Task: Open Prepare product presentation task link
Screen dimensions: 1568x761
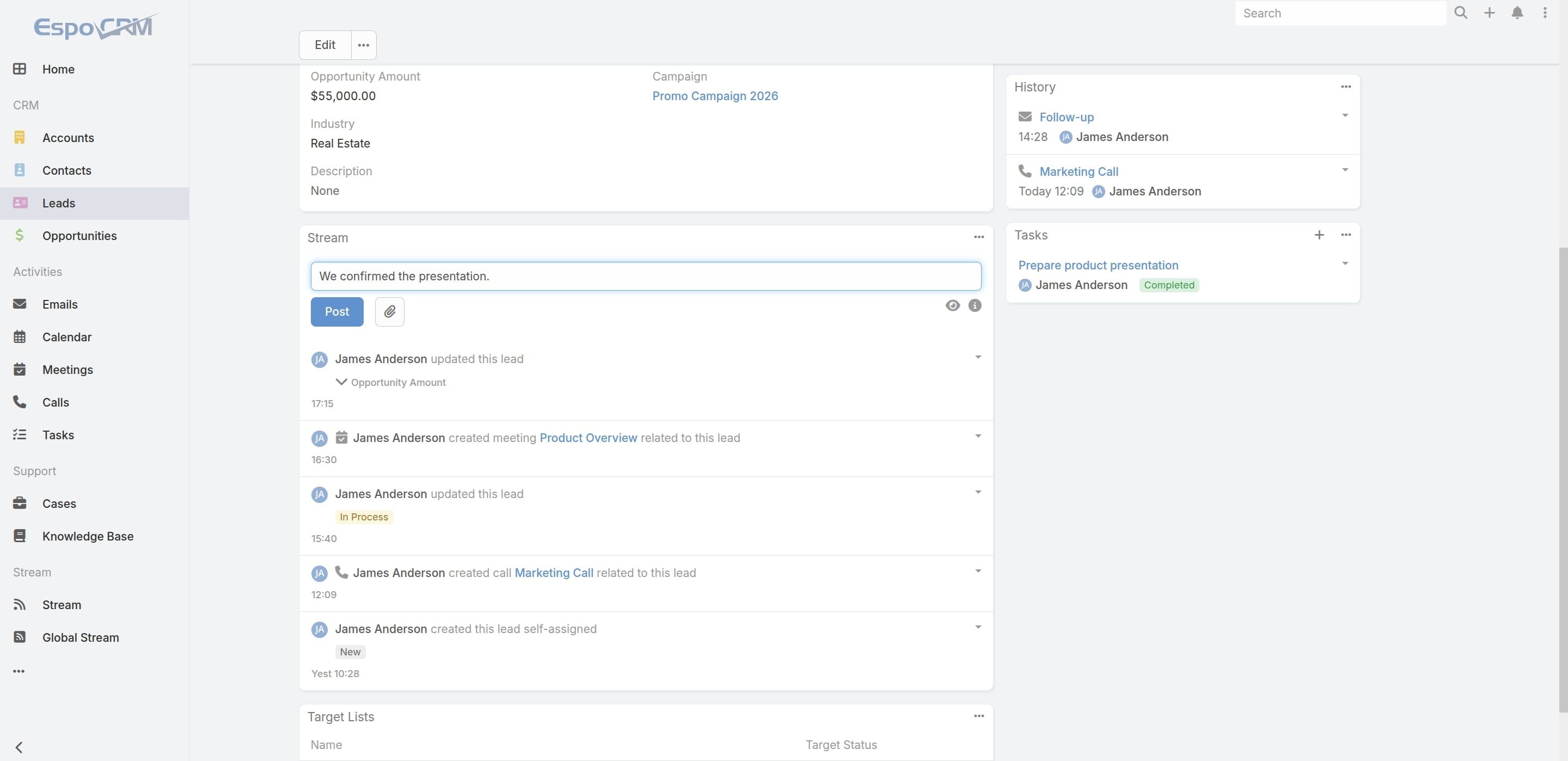Action: click(1098, 266)
